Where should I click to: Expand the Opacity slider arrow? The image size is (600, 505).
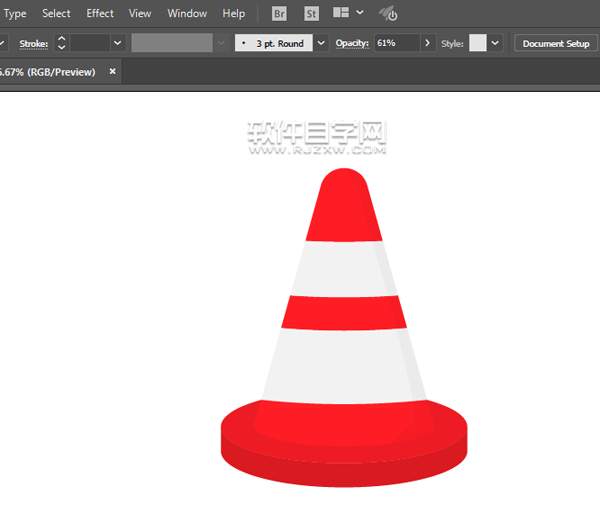tap(428, 43)
